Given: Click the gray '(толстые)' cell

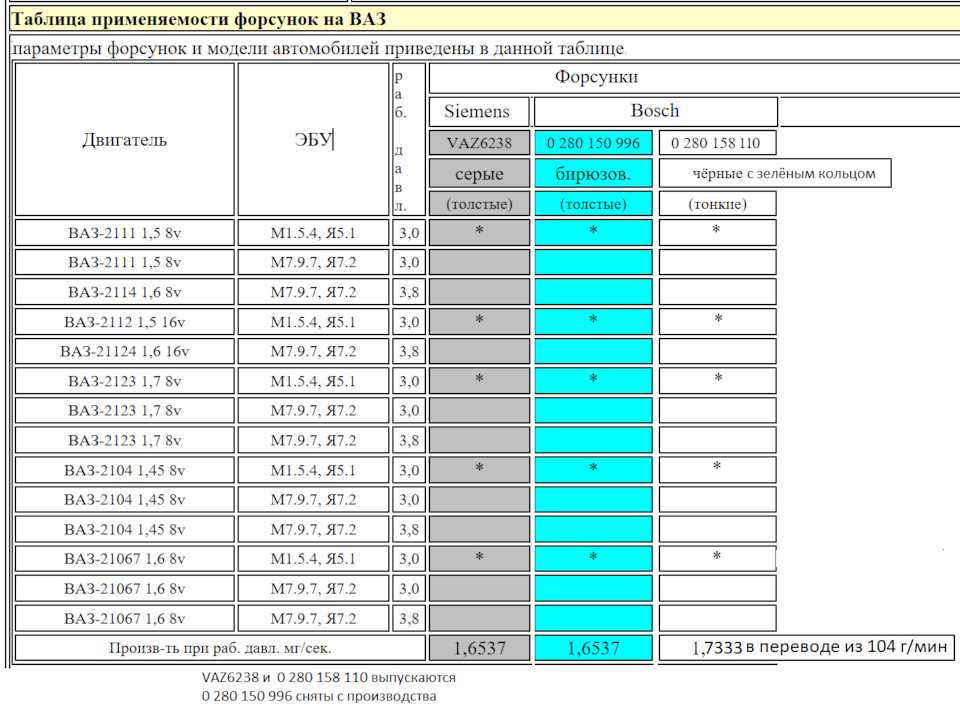Looking at the screenshot, I should [x=479, y=203].
